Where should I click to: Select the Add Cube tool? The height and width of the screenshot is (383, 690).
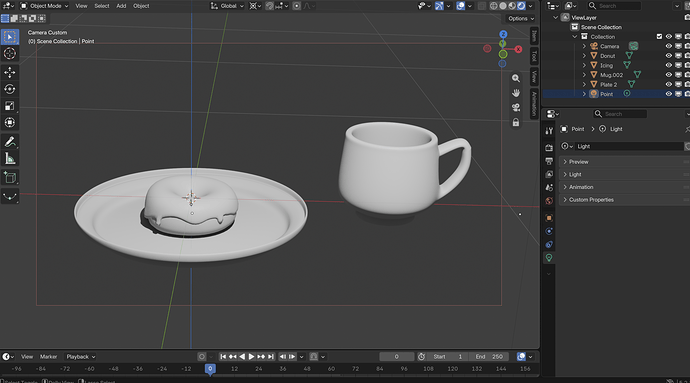(x=10, y=177)
